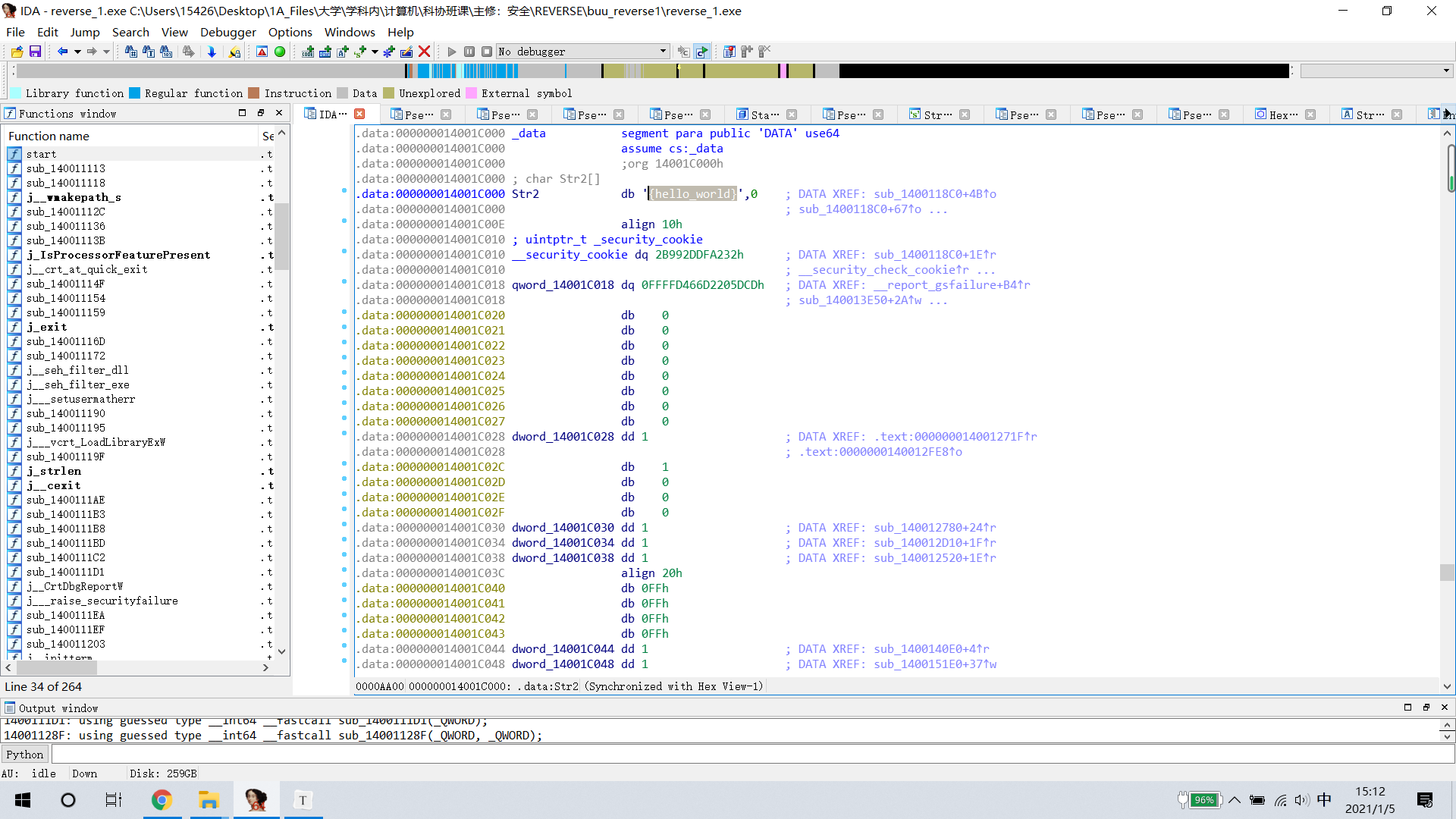The width and height of the screenshot is (1456, 819).
Task: Click the Terminate process stop icon
Action: coord(487,52)
